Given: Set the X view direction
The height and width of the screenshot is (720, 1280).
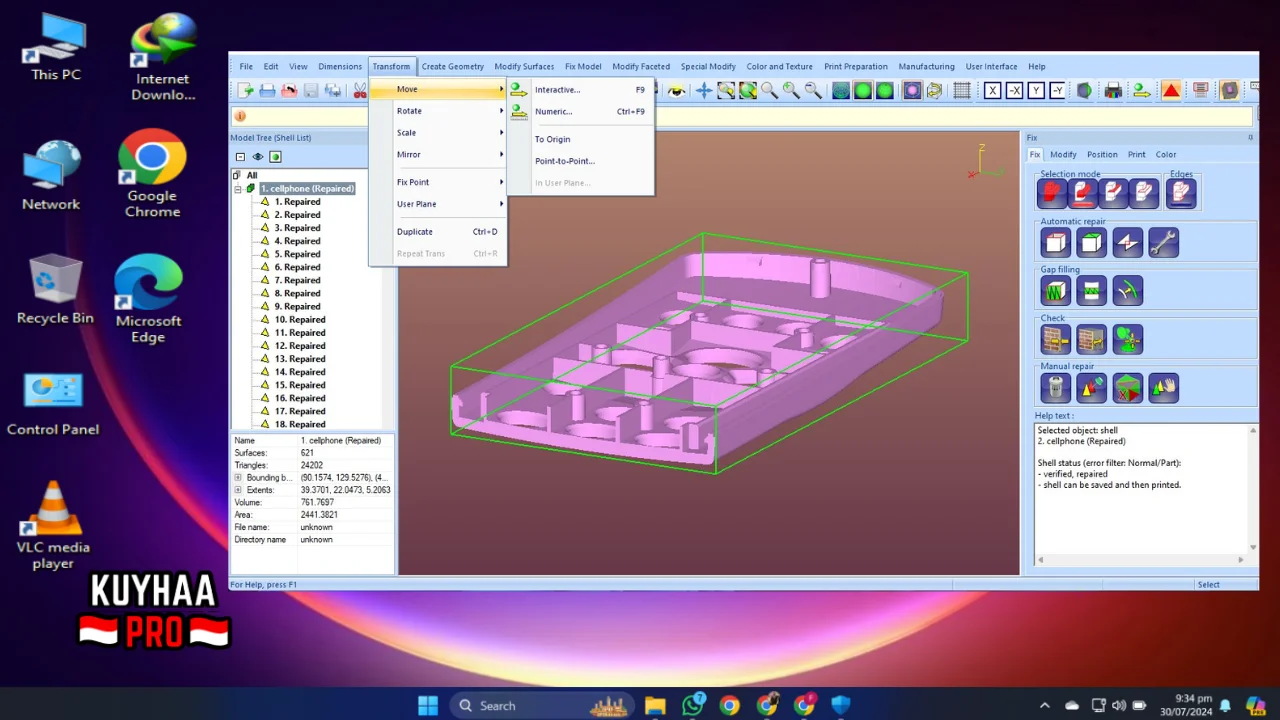Looking at the screenshot, I should coord(992,91).
